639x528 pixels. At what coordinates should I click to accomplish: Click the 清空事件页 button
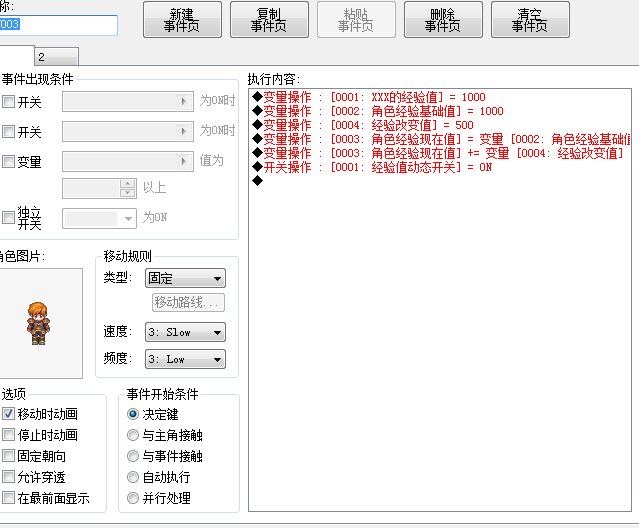[x=530, y=20]
